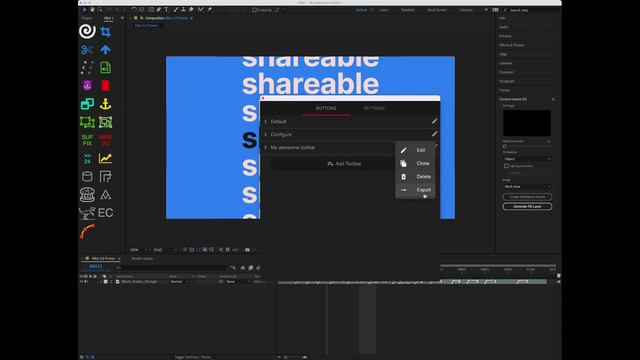Image resolution: width=640 pixels, height=360 pixels.
Task: Click the snapshot camera icon below viewer
Action: [x=247, y=249]
